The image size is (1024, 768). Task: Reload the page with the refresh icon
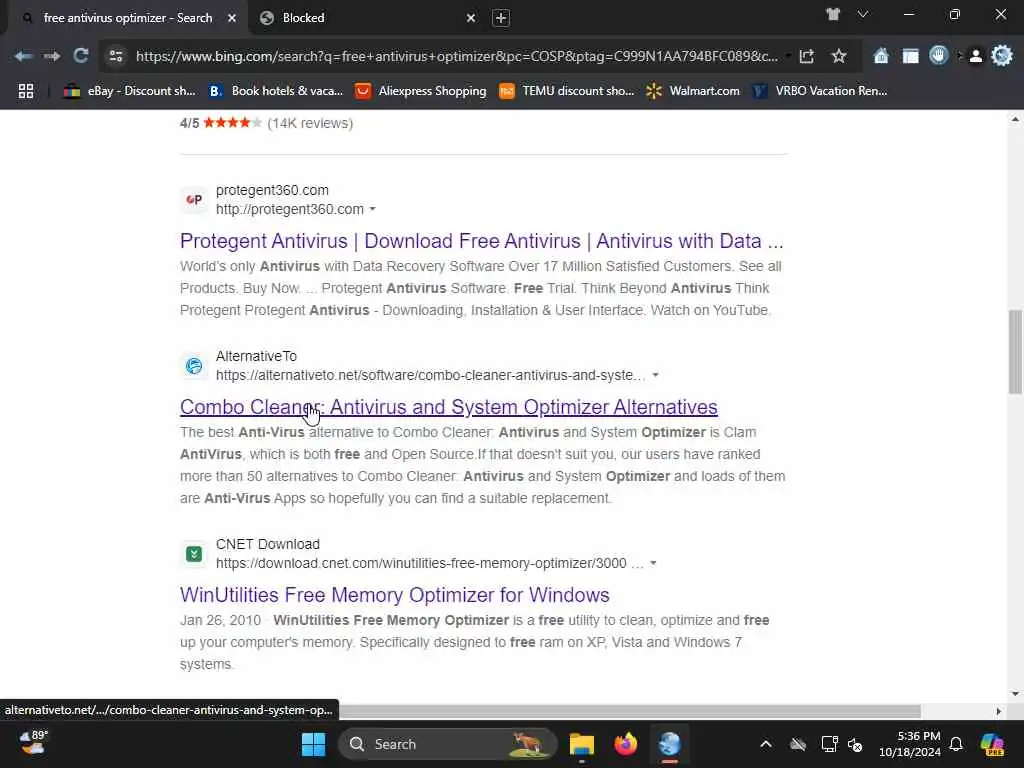point(81,56)
